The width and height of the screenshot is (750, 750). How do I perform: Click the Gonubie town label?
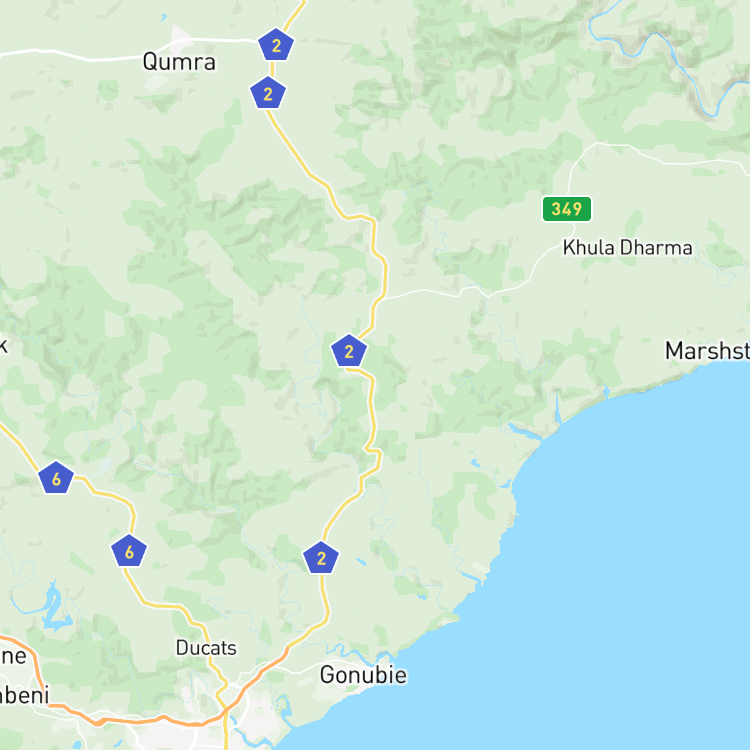[x=363, y=675]
